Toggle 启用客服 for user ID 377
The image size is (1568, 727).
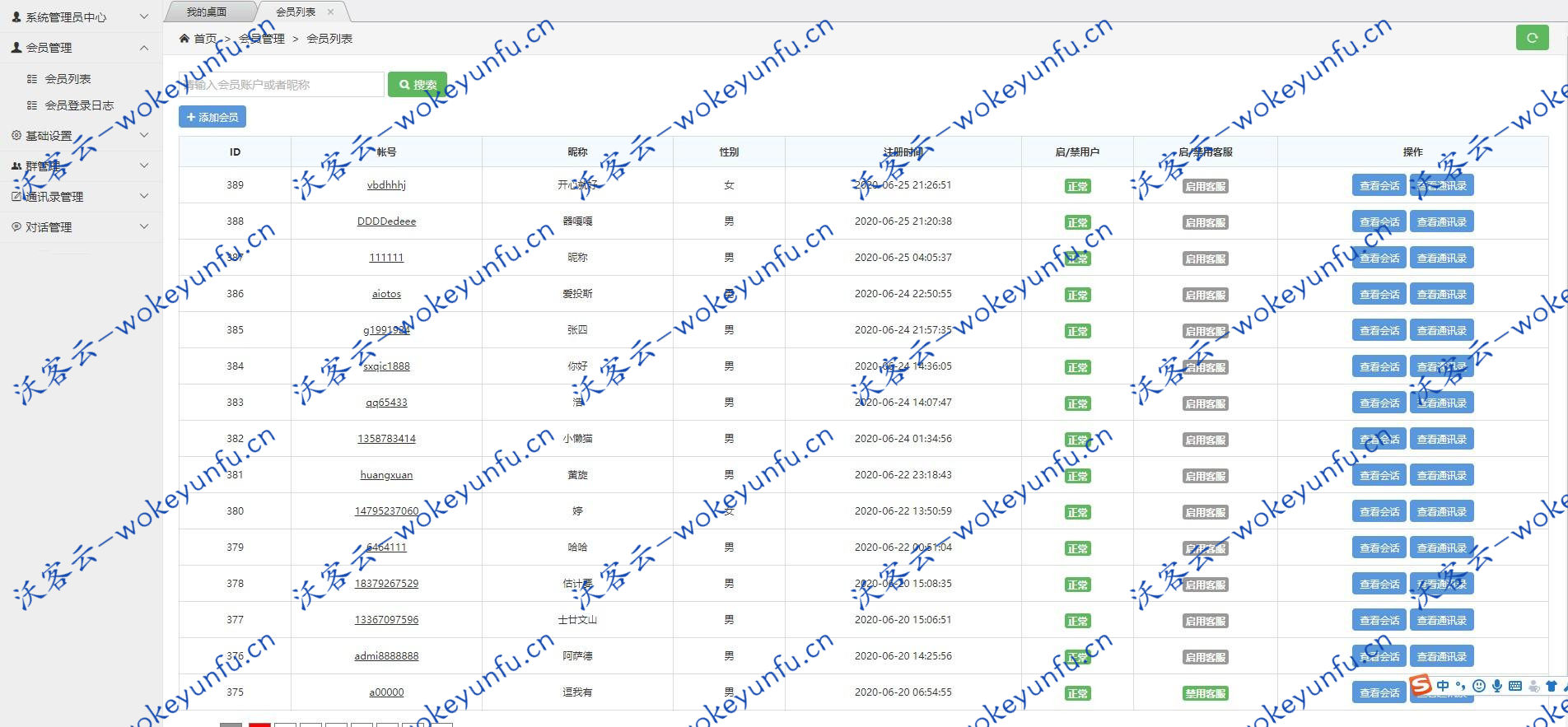point(1206,621)
